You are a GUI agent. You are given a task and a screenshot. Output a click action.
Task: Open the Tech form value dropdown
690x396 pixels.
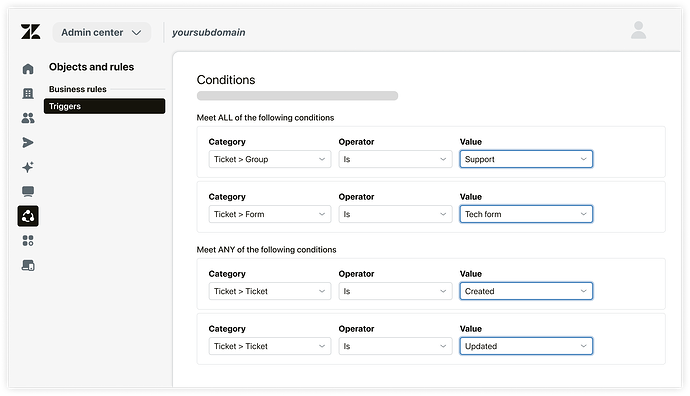(526, 214)
